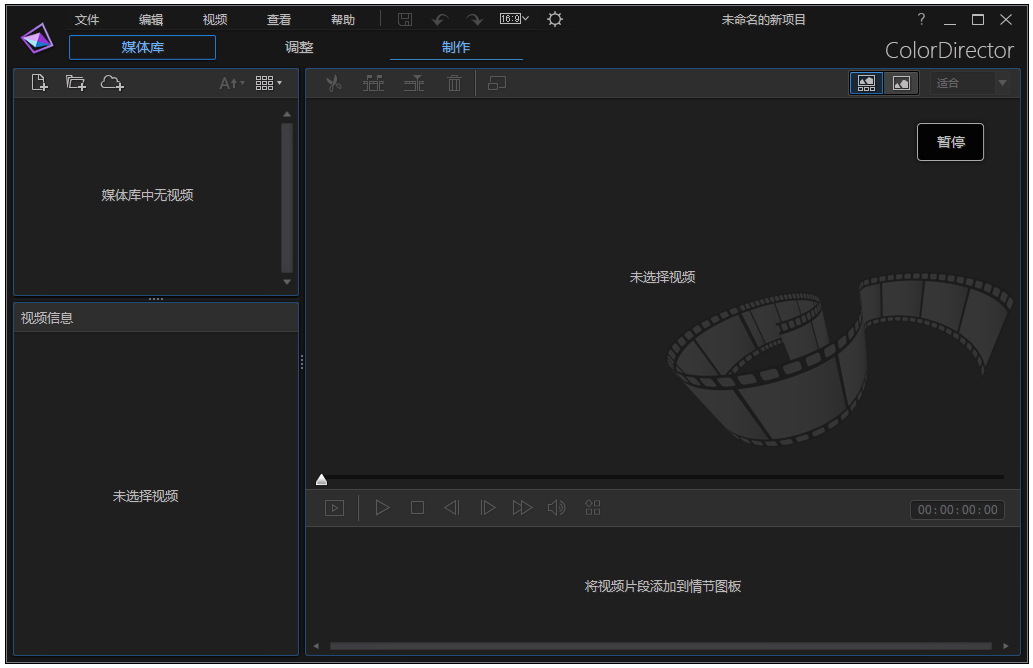Click the split clip icon
Viewport: 1033px width, 668px height.
pos(374,84)
